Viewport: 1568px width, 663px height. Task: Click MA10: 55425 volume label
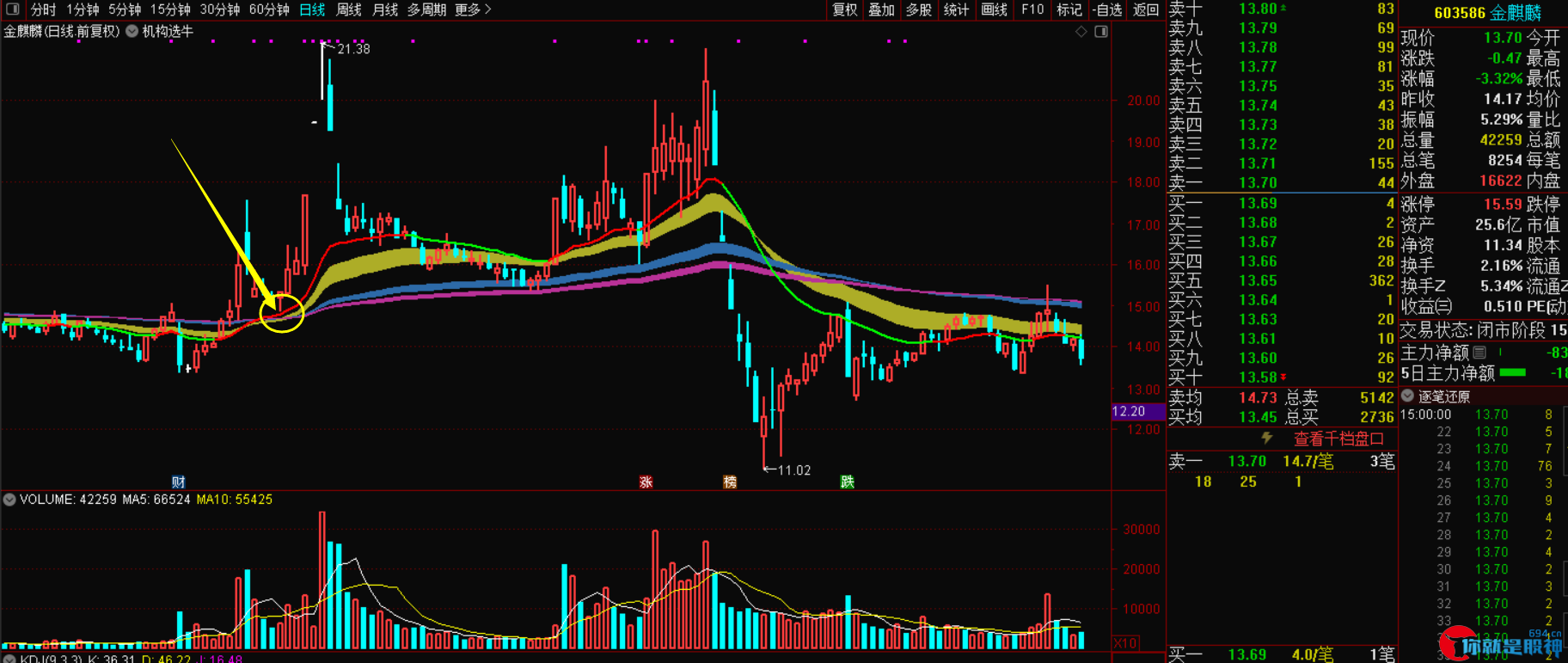point(235,500)
